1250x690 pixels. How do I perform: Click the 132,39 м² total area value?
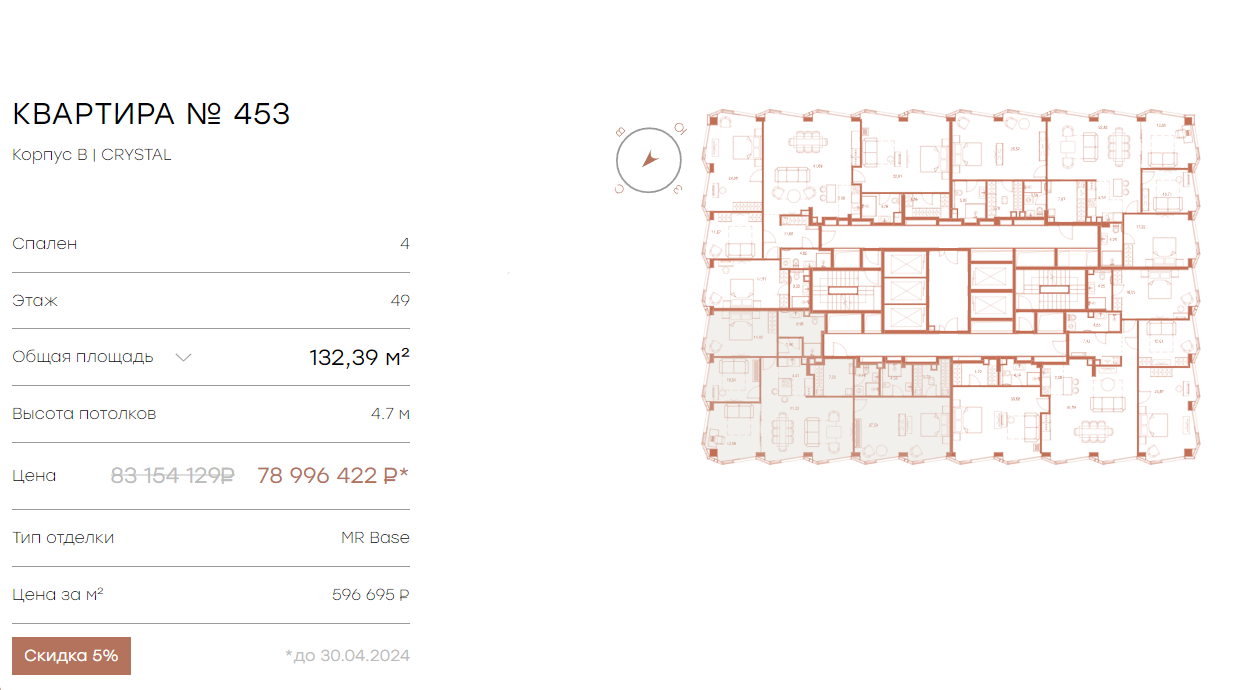(360, 357)
